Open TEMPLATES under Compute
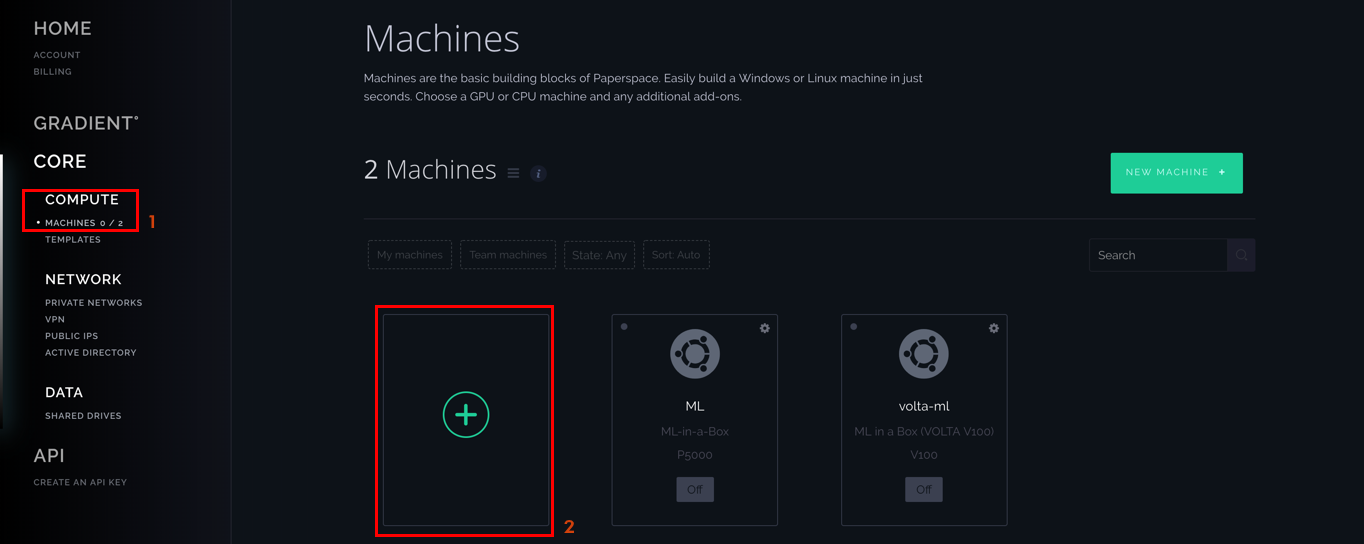 tap(73, 240)
